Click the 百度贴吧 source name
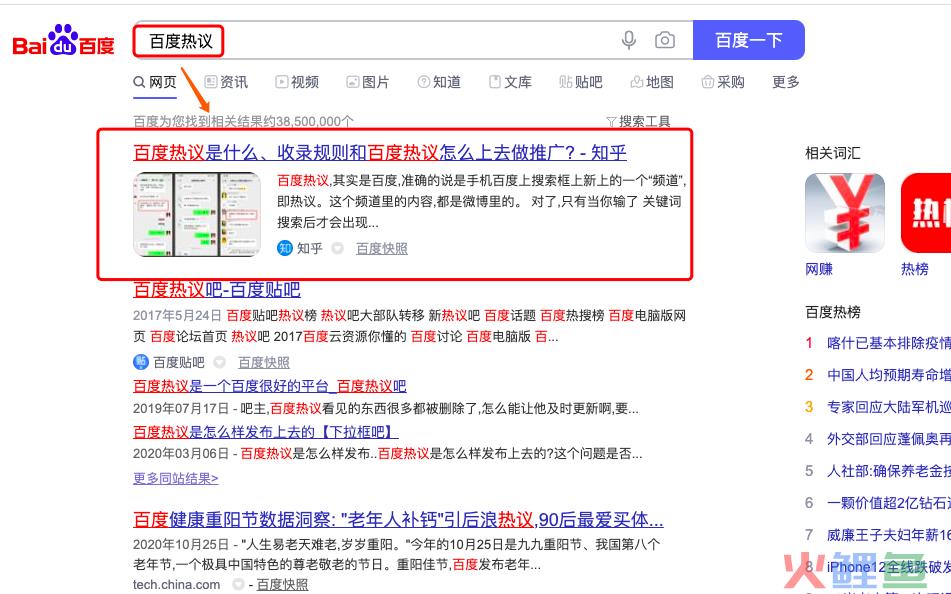 tap(179, 363)
